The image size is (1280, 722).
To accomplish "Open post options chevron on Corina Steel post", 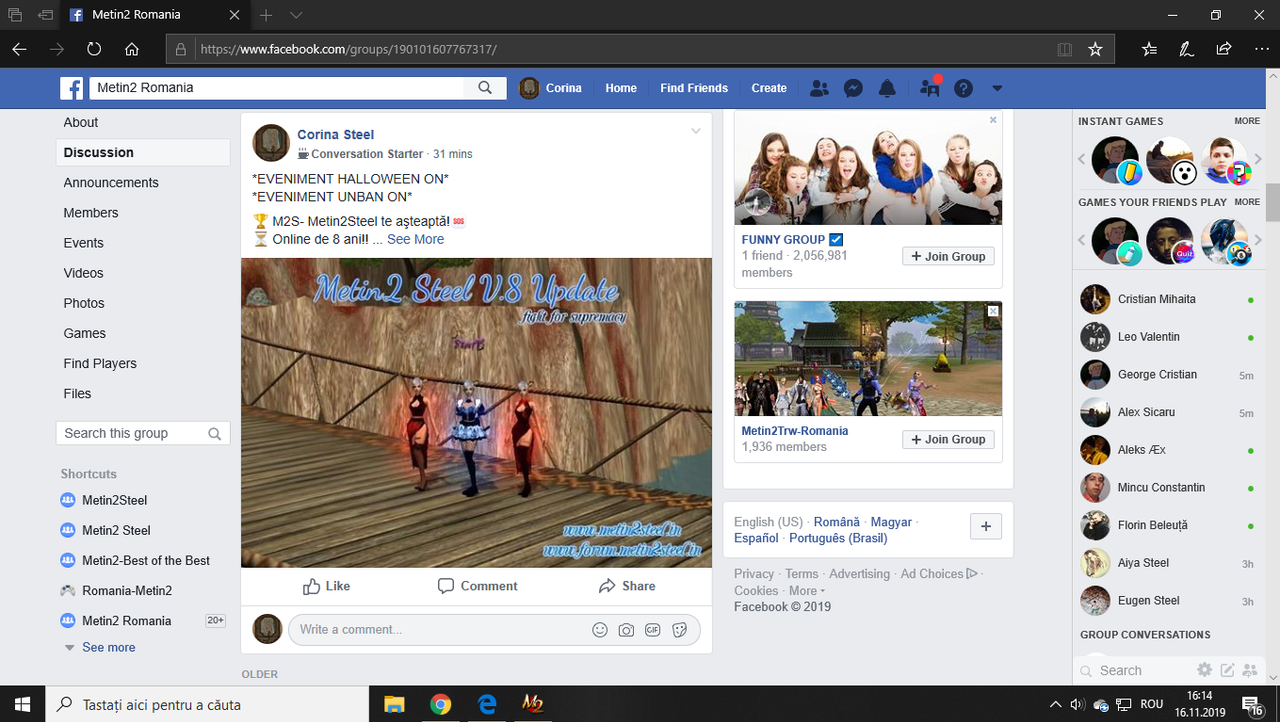I will click(697, 131).
